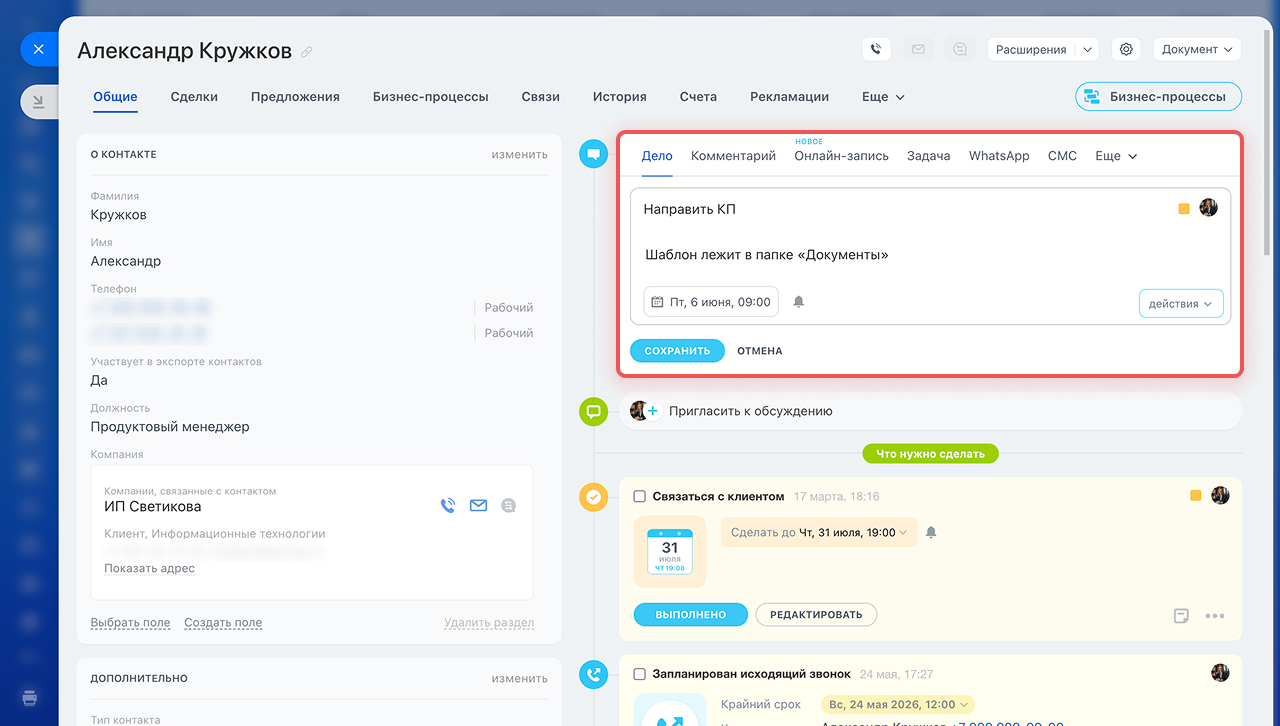The height and width of the screenshot is (726, 1280).
Task: Select the Дело tab in the timeline editor
Action: pyautogui.click(x=657, y=156)
